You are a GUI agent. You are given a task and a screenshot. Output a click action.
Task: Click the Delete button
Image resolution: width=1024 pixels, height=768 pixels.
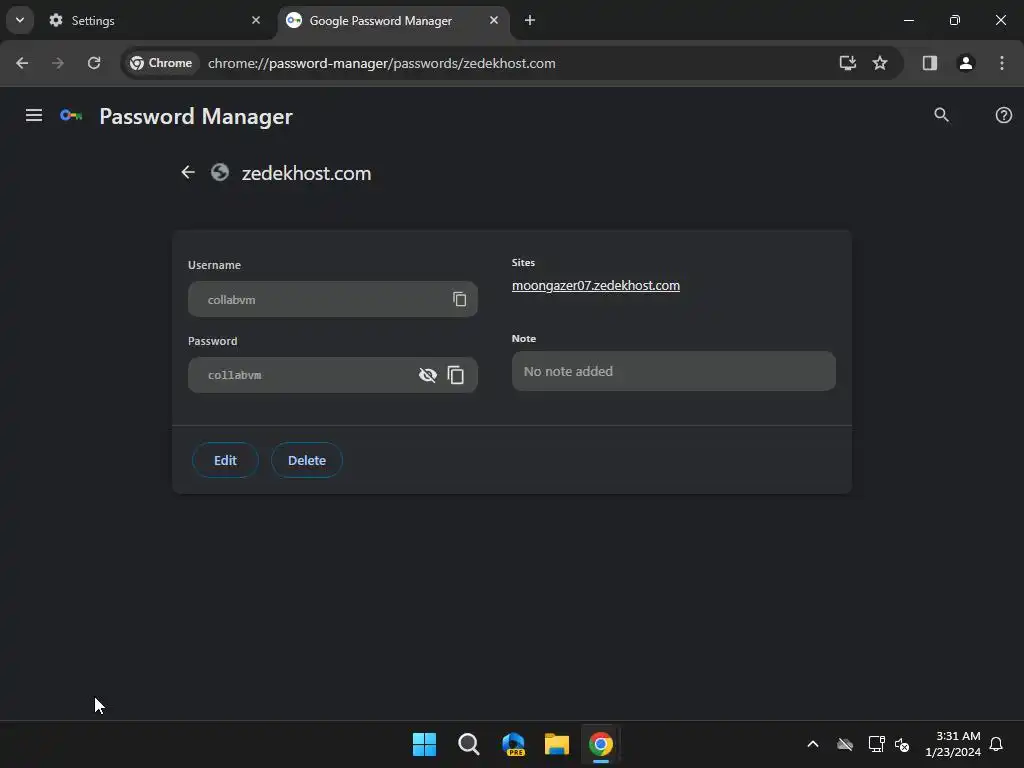[x=307, y=460]
